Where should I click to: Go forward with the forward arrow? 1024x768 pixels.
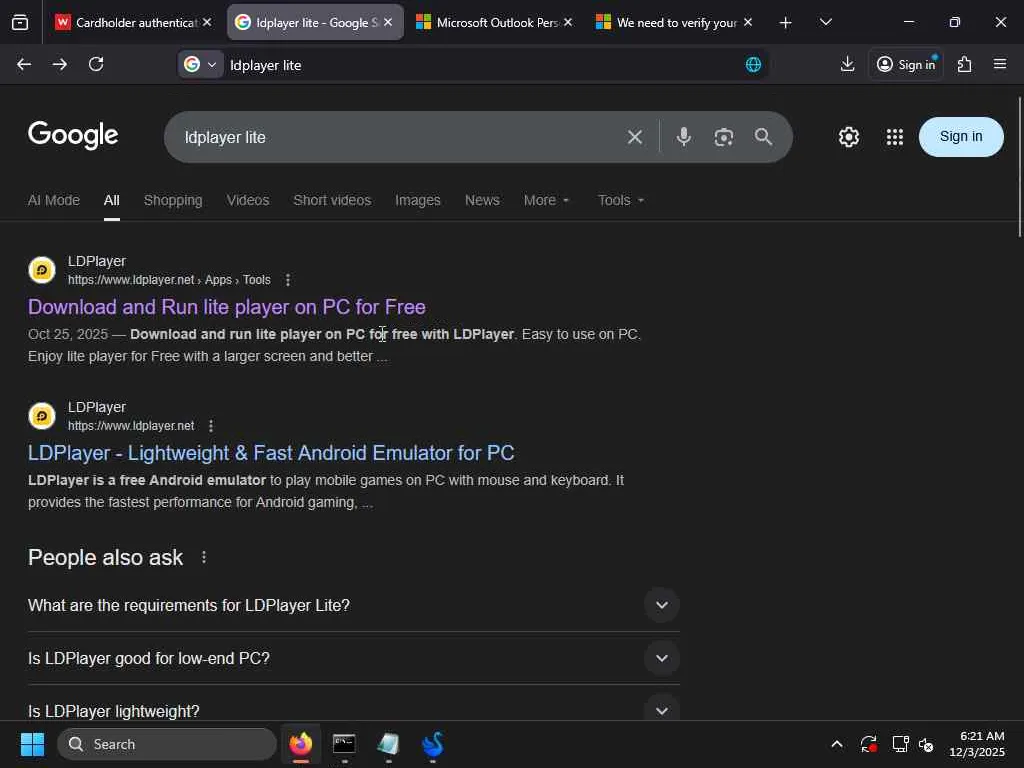pyautogui.click(x=60, y=64)
